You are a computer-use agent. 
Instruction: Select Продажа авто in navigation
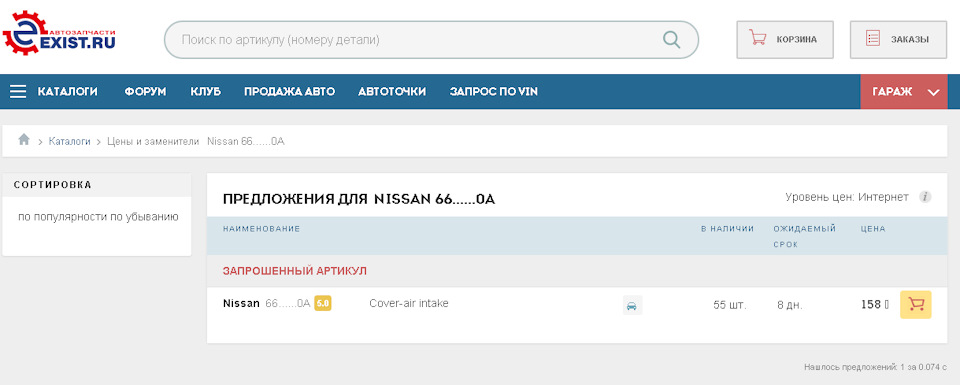tap(289, 92)
